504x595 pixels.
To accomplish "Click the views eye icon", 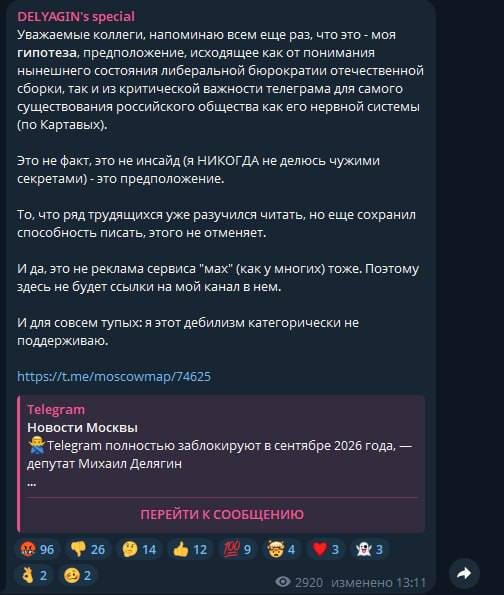I will coord(283,581).
